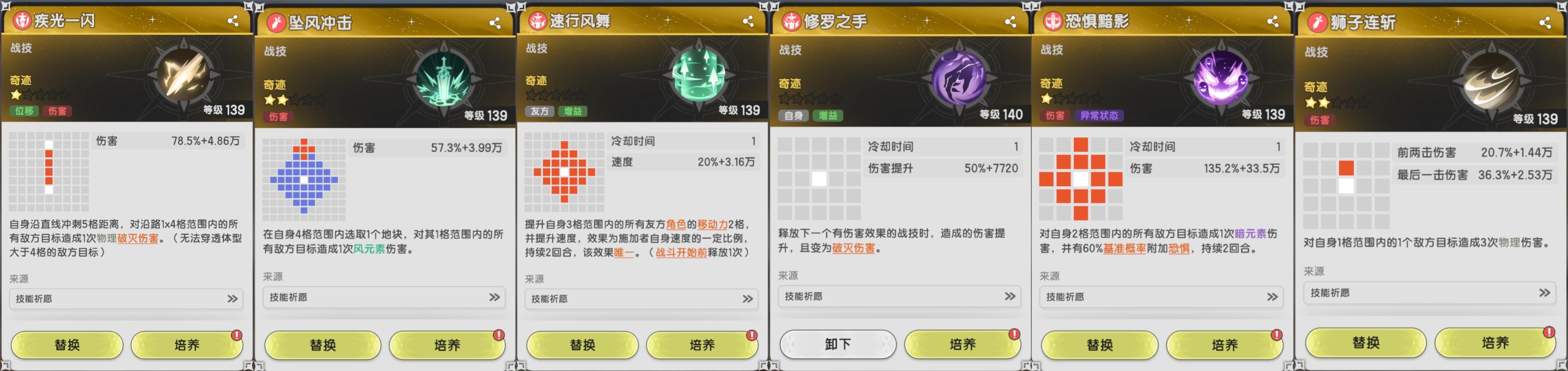This screenshot has height=371, width=1568.
Task: Share the 疾光一闪 skill card
Action: pyautogui.click(x=233, y=21)
